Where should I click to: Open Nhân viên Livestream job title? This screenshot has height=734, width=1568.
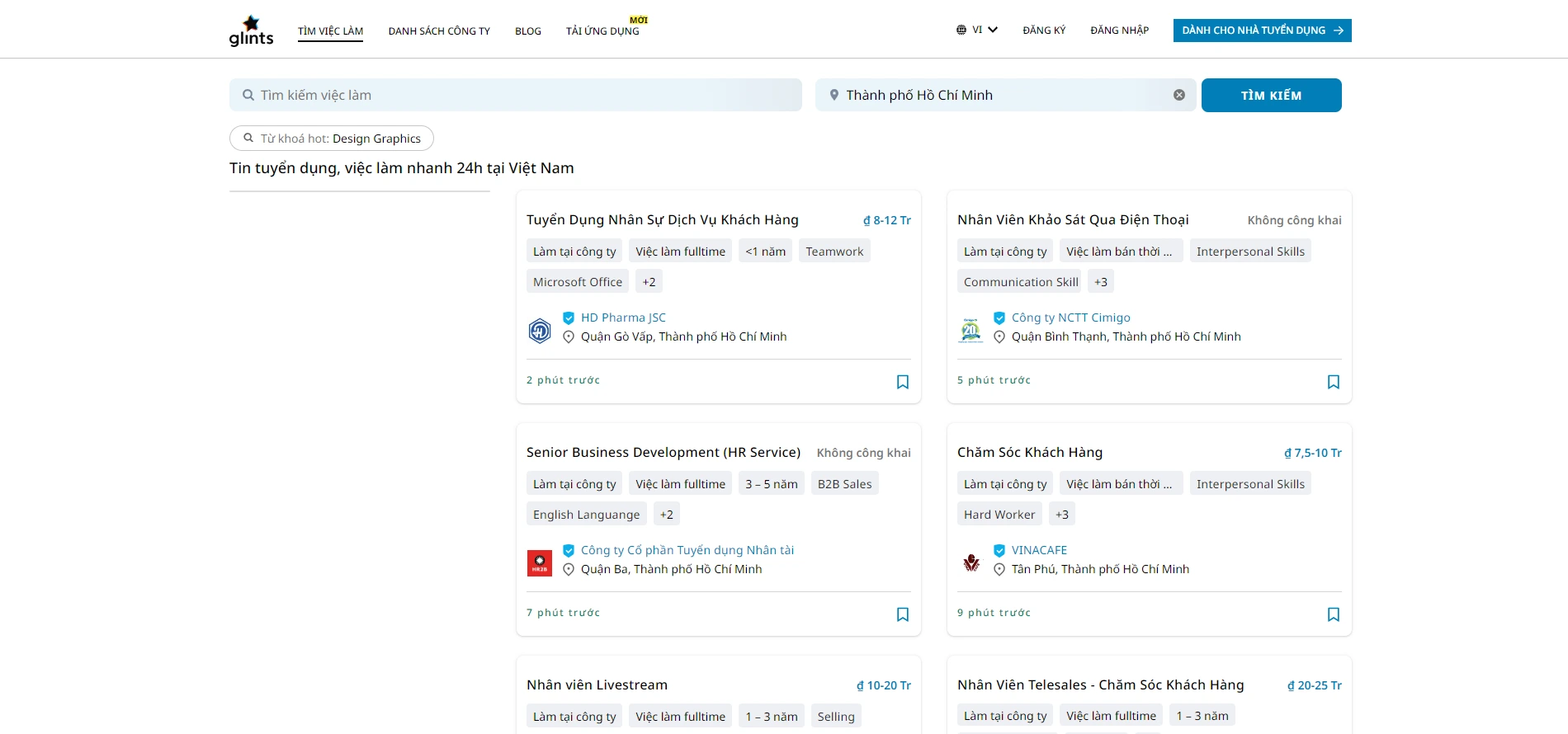coord(597,685)
